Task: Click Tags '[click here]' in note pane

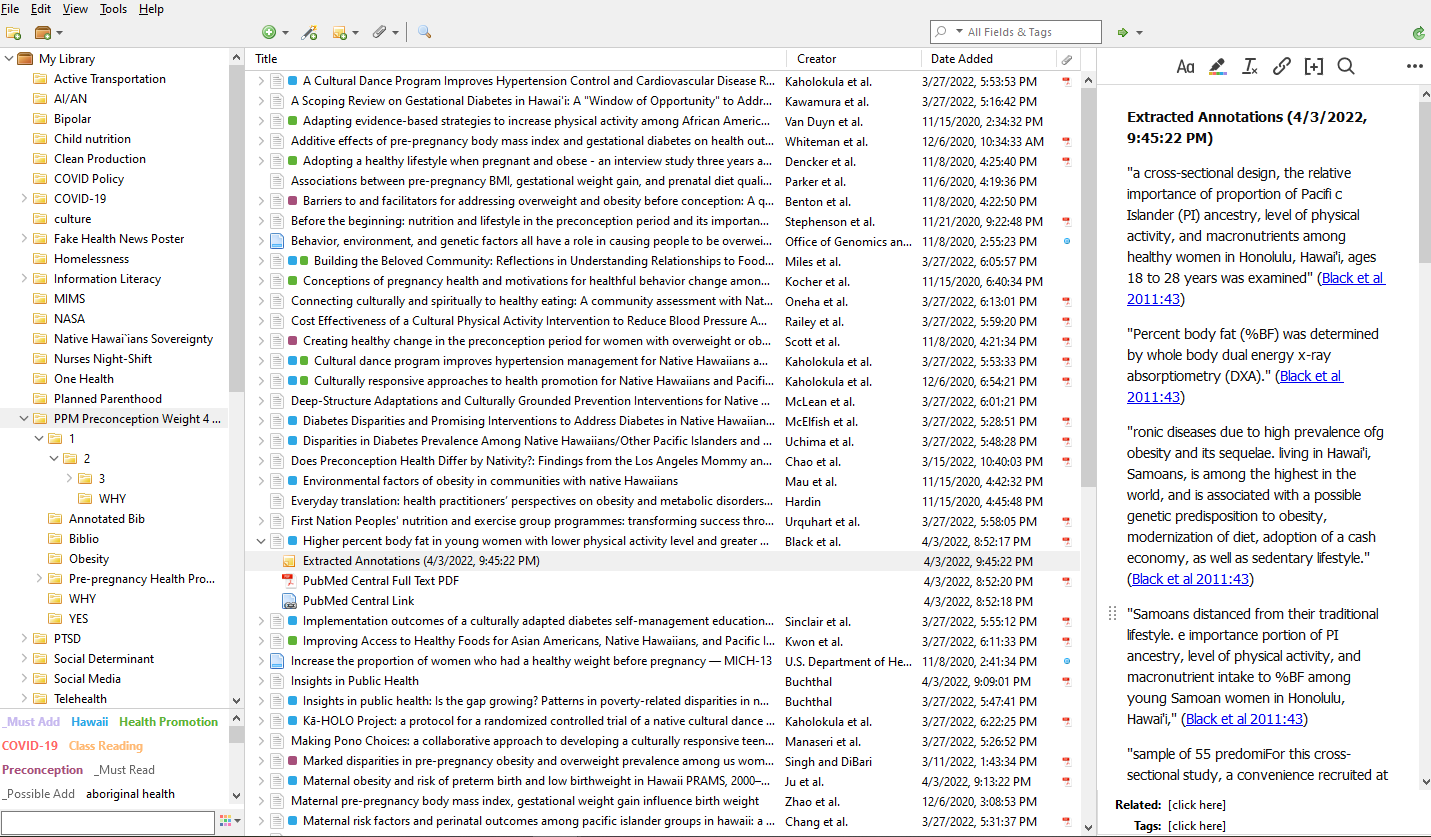Action: click(x=1196, y=826)
